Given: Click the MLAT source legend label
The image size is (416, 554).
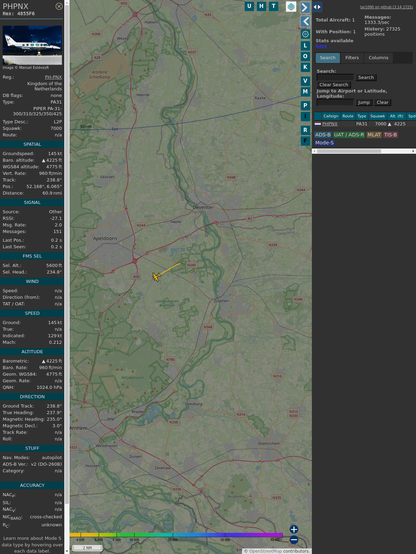Looking at the screenshot, I should click(x=374, y=135).
